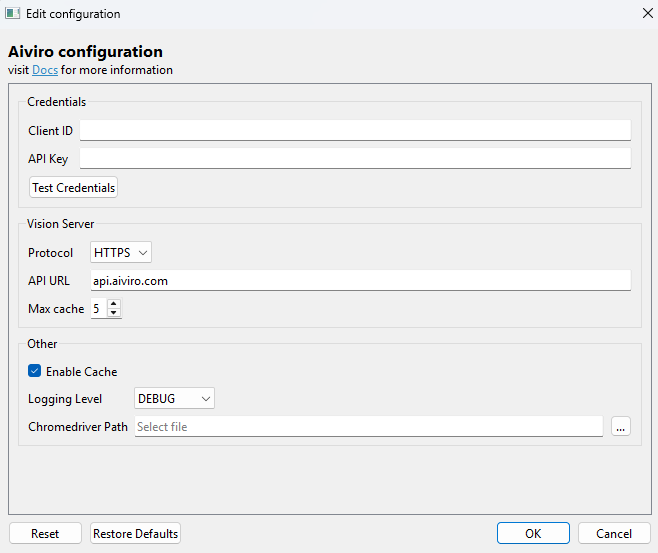Click the app icon in the title bar
658x553 pixels.
14,14
